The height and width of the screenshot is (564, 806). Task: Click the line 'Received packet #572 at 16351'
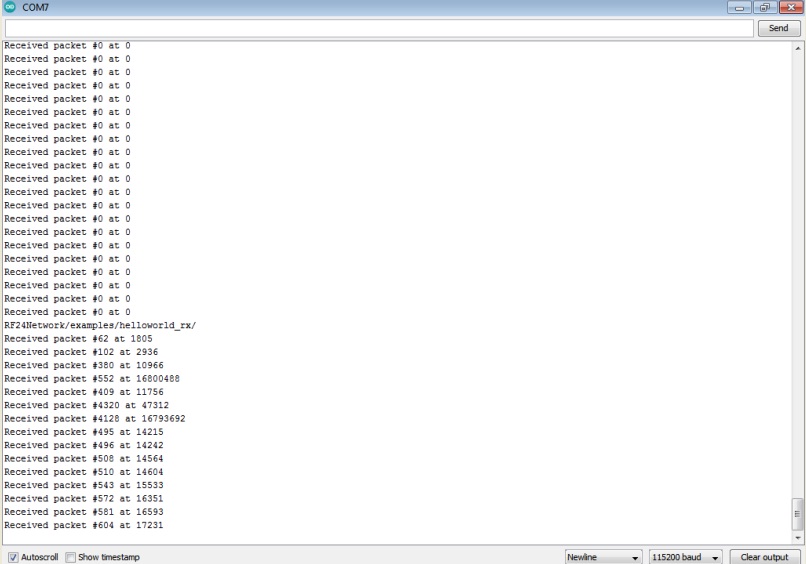[x=84, y=499]
